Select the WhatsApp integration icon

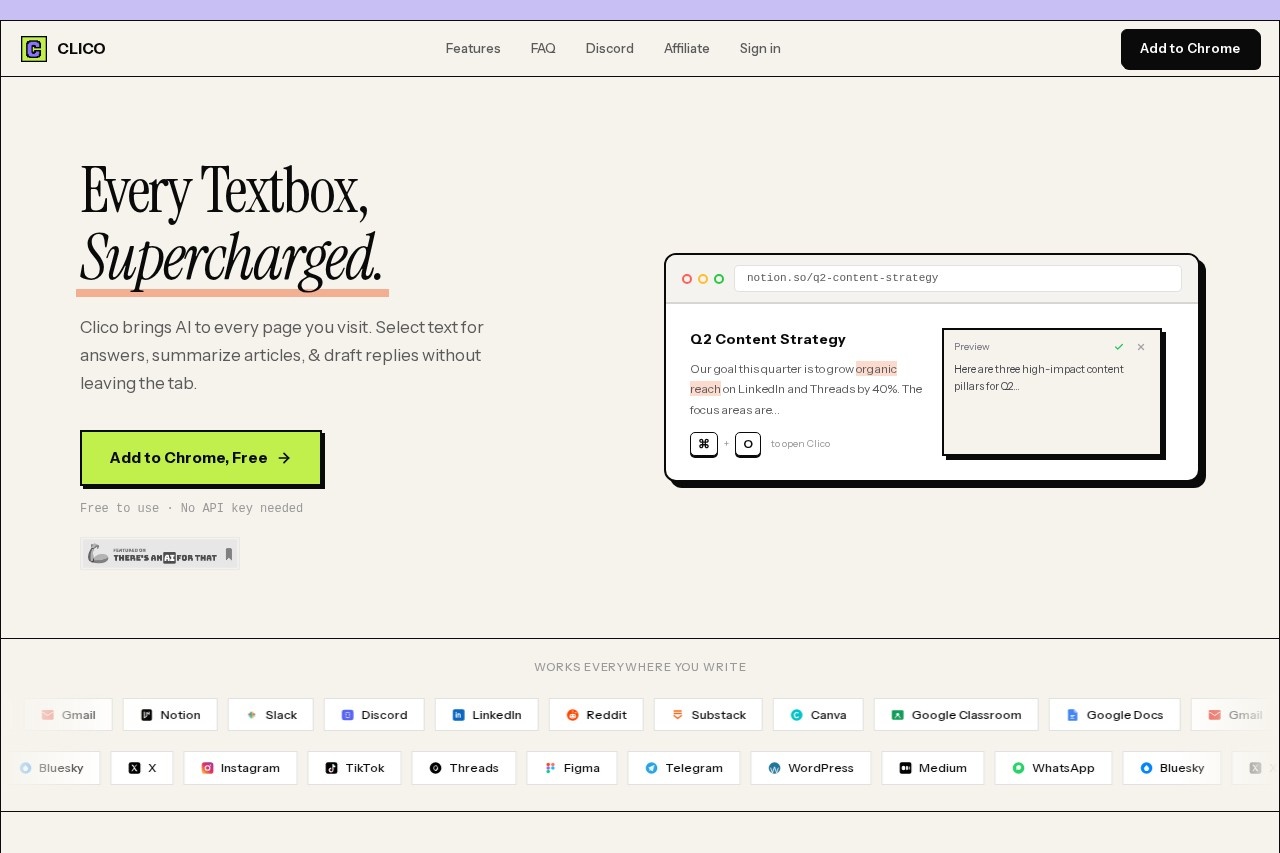(1019, 768)
